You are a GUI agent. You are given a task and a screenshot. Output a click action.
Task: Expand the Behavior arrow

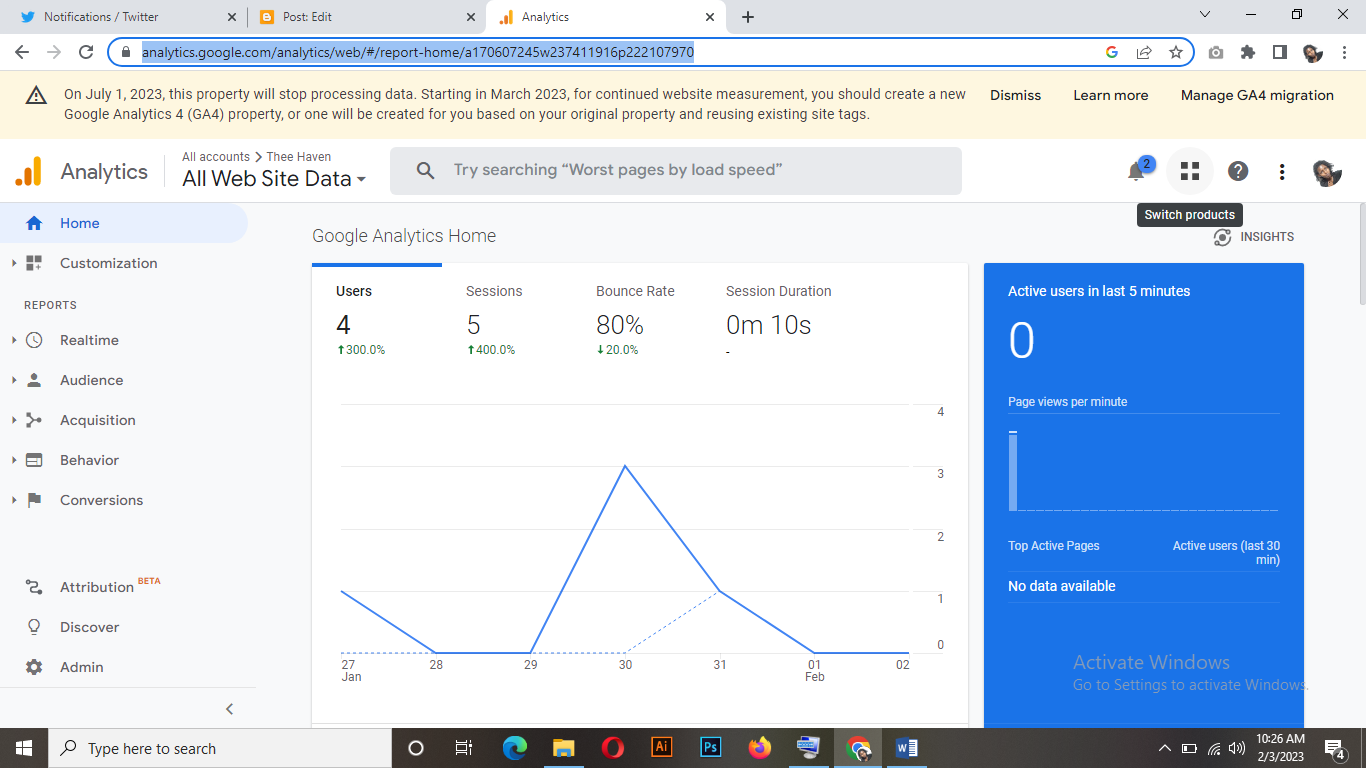[x=13, y=460]
